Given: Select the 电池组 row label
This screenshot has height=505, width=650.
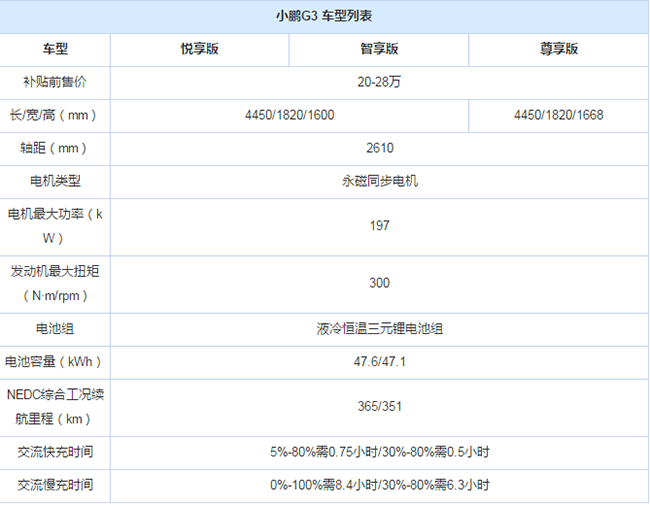Looking at the screenshot, I should pos(55,329).
